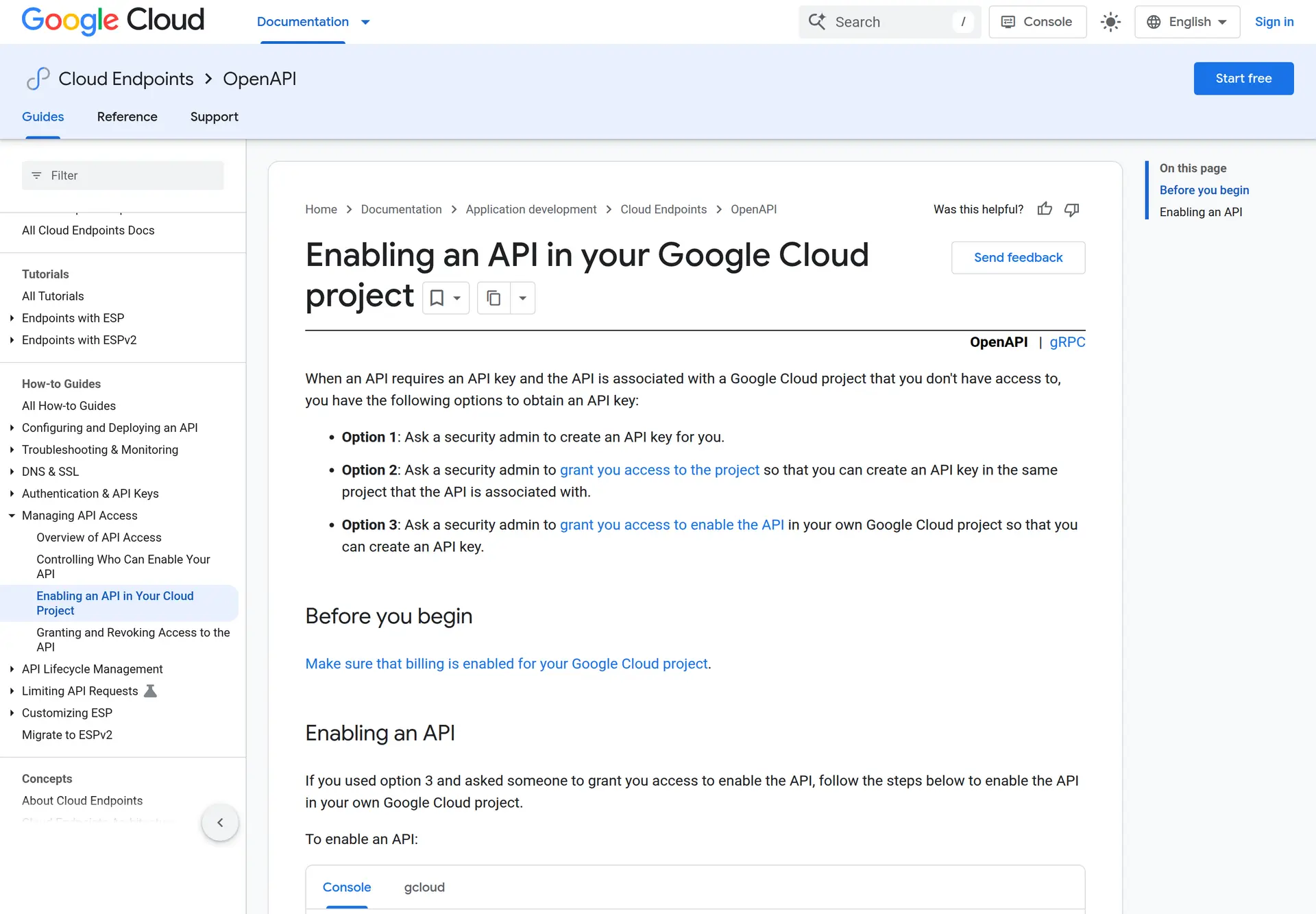Click the copy page icon
This screenshot has height=914, width=1316.
[493, 298]
